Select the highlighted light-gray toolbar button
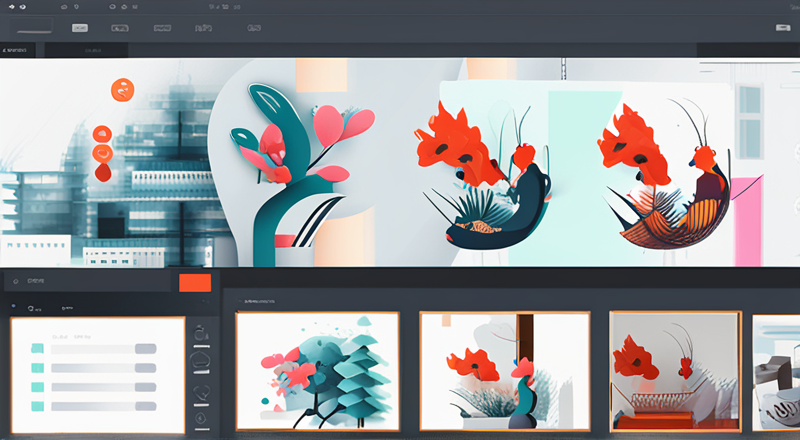Viewport: 800px width, 440px height. tap(80, 28)
